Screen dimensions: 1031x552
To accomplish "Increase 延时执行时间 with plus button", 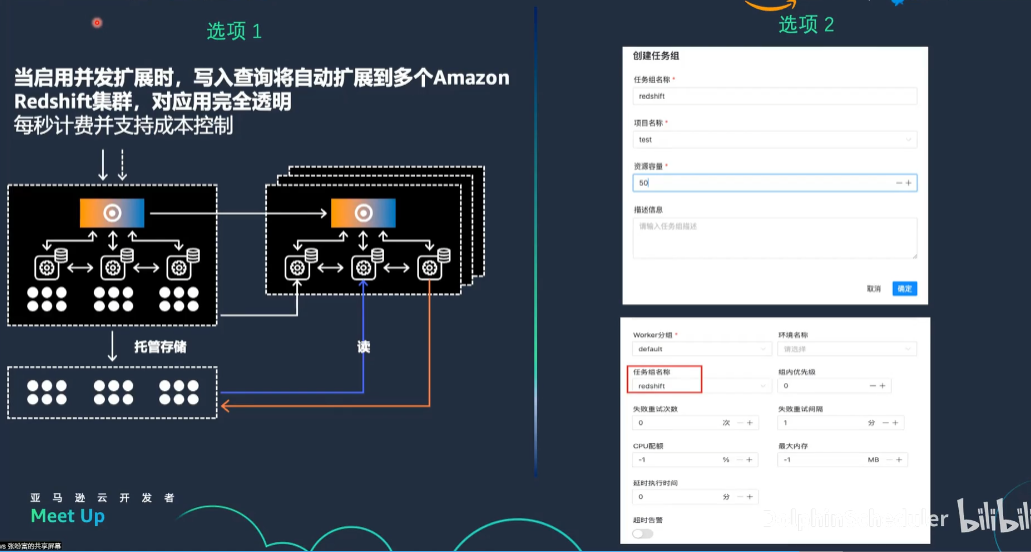I will coord(749,497).
